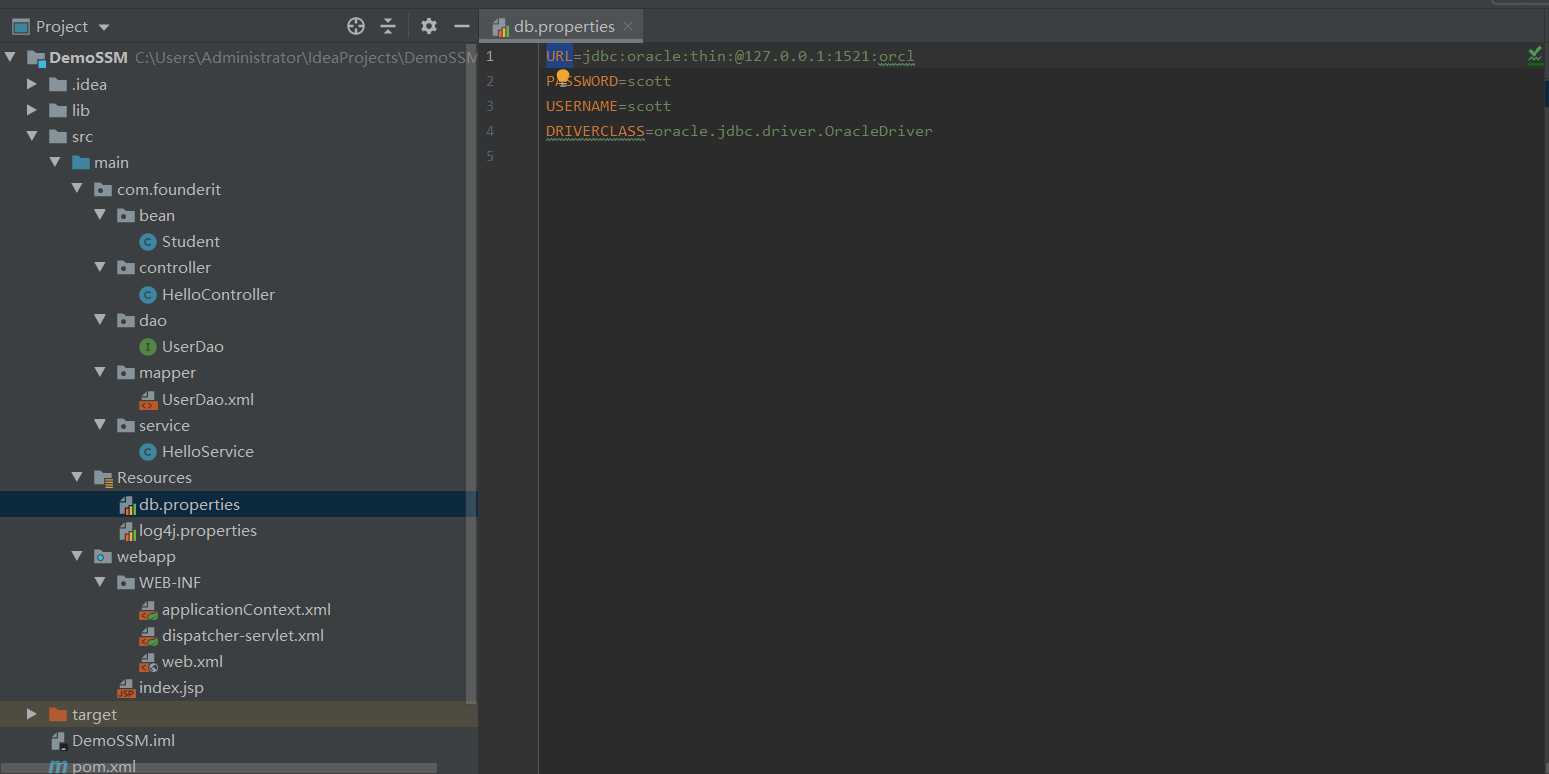Open Project panel settings gear
Screen dimensions: 1549x774
point(429,26)
